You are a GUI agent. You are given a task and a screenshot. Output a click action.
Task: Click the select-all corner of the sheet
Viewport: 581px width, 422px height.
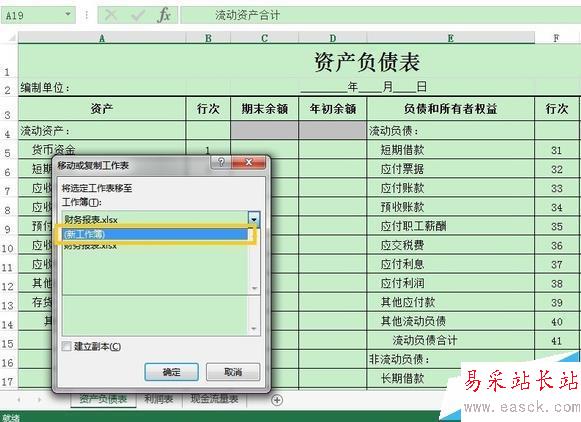pyautogui.click(x=10, y=37)
